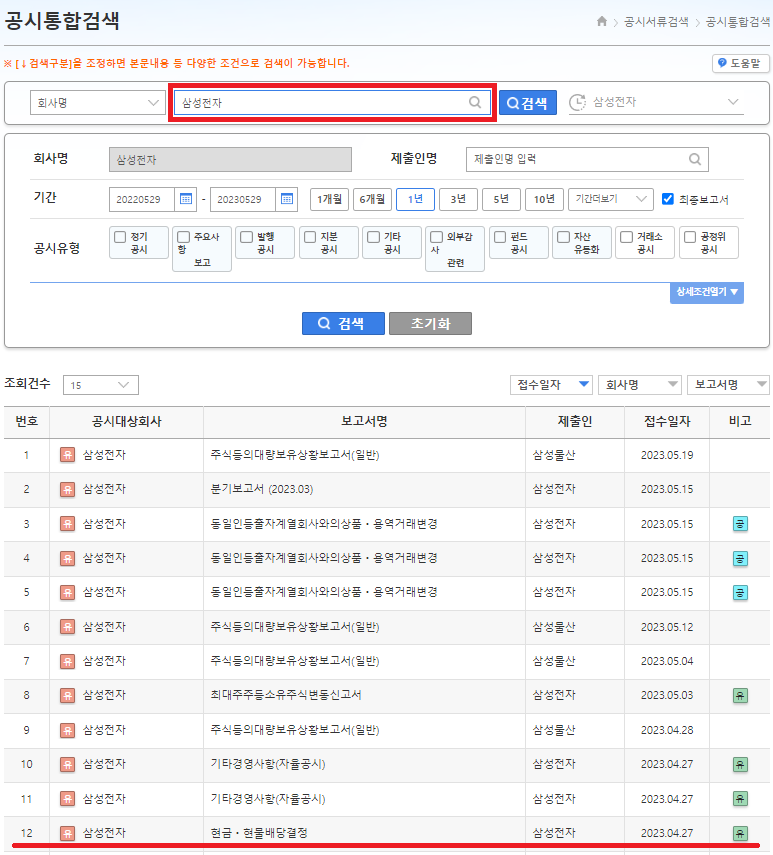The image size is (773, 855).
Task: Open the end date calendar picker
Action: pos(287,199)
